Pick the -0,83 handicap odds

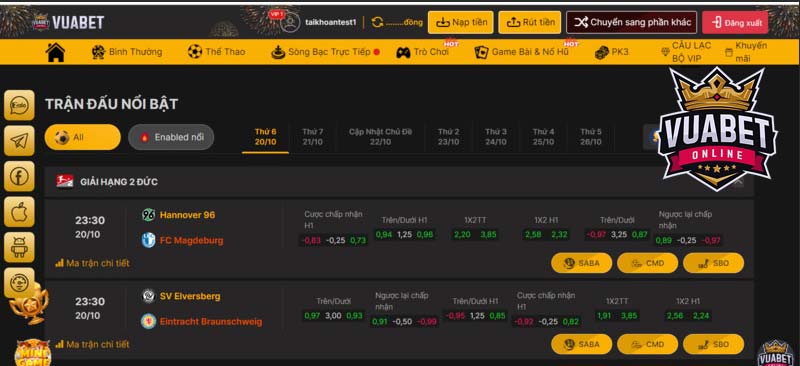point(311,240)
